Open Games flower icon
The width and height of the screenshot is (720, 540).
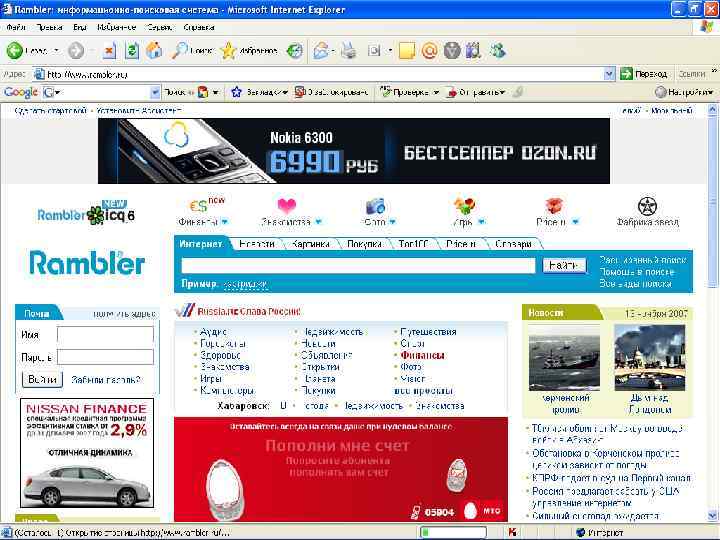(x=464, y=206)
